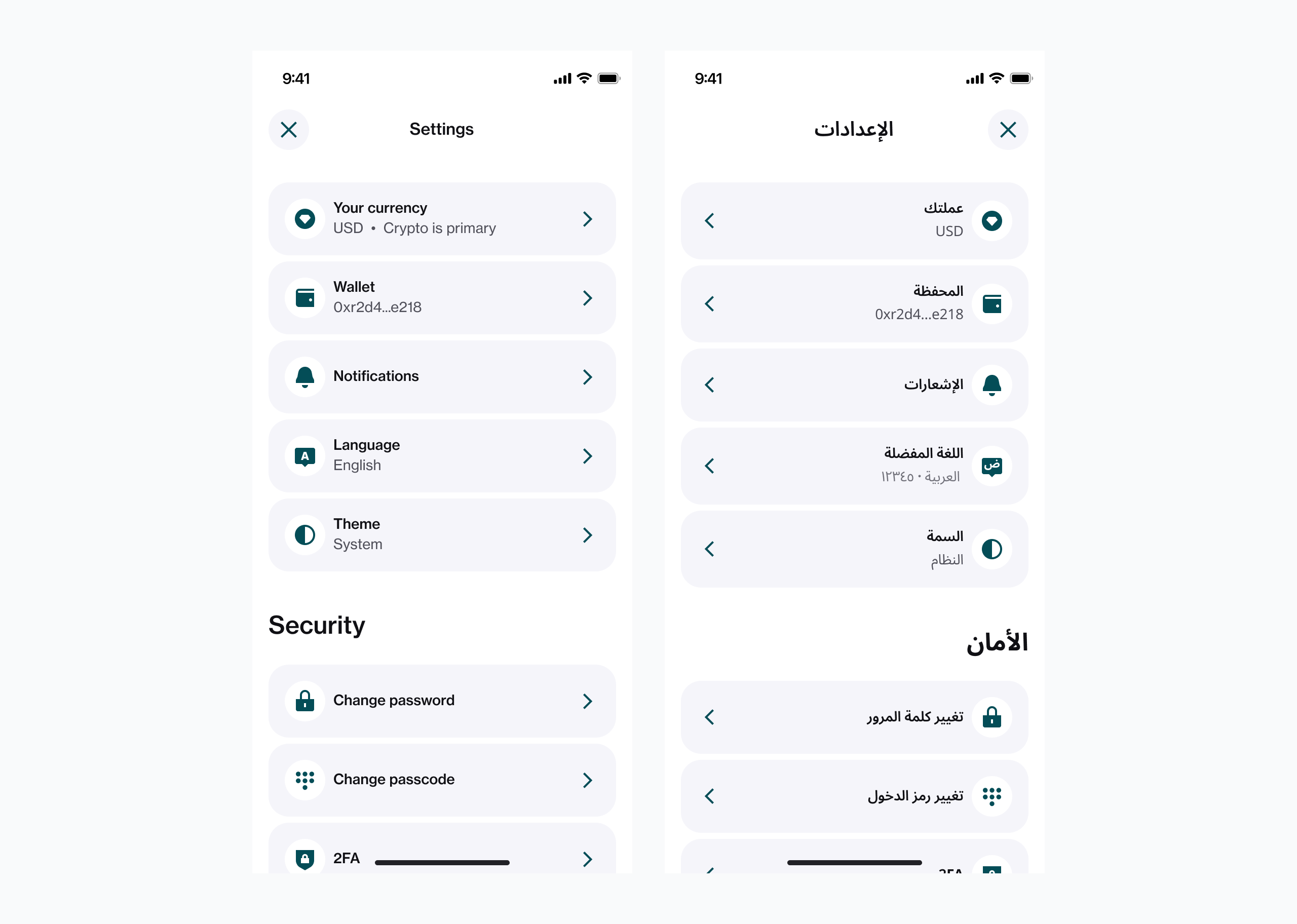Tap the تغيير كلمة المرور label
The height and width of the screenshot is (924, 1297).
point(914,717)
